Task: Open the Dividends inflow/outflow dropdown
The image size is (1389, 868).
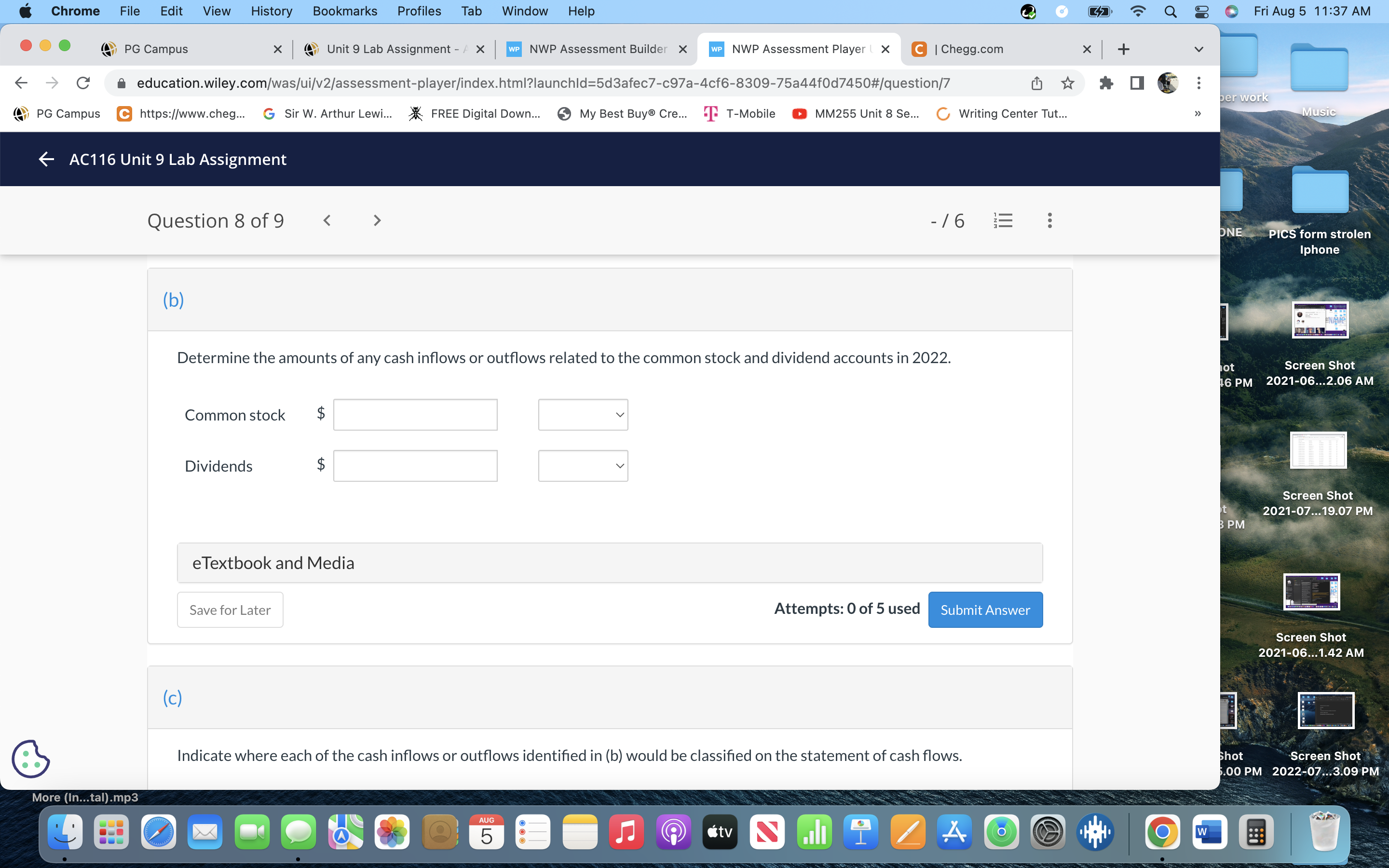Action: click(582, 465)
